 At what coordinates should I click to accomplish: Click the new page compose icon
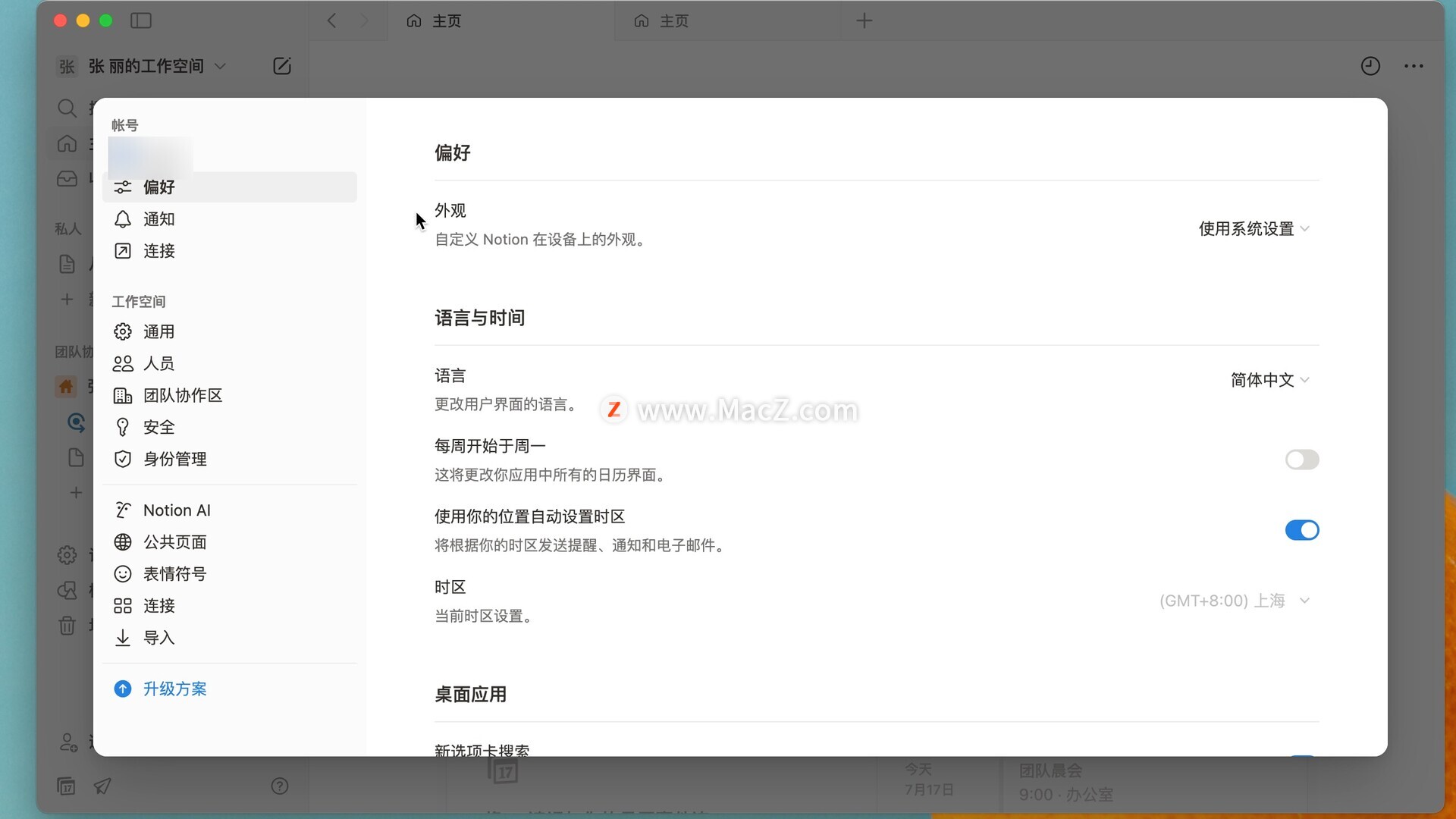[x=282, y=66]
